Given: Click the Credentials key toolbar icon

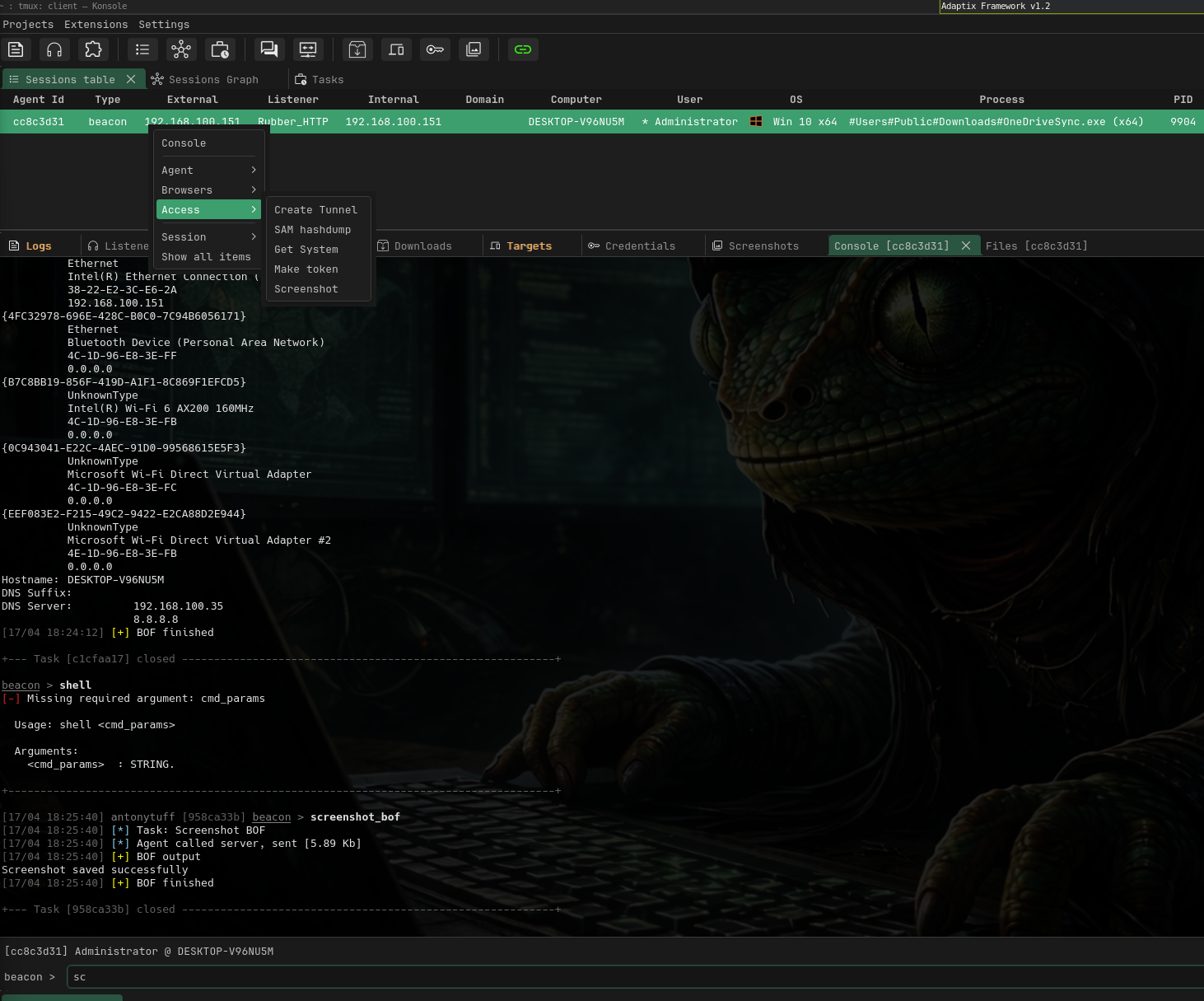Looking at the screenshot, I should pos(435,49).
